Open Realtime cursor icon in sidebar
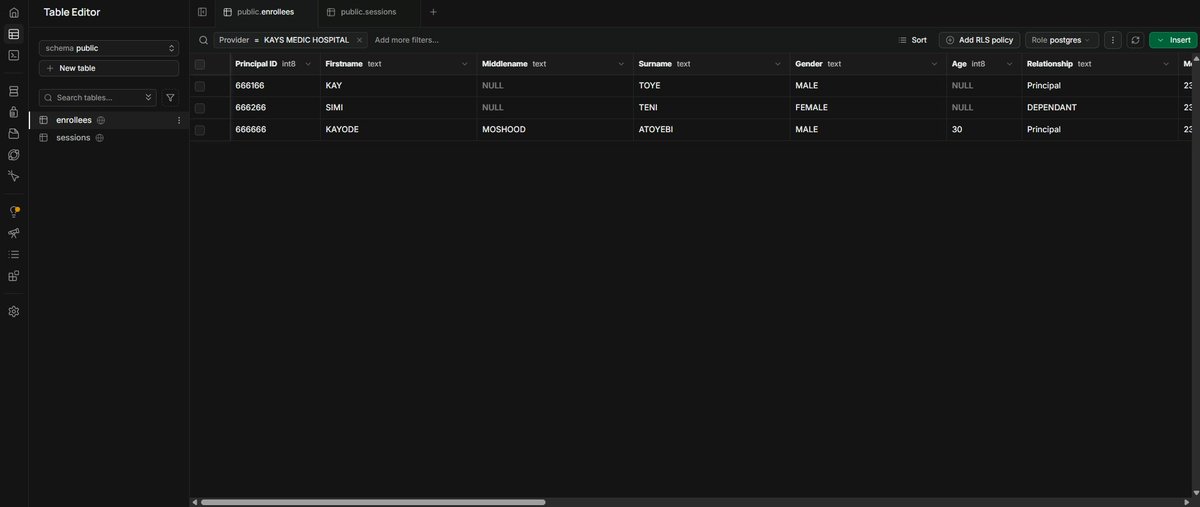The image size is (1200, 507). click(14, 176)
